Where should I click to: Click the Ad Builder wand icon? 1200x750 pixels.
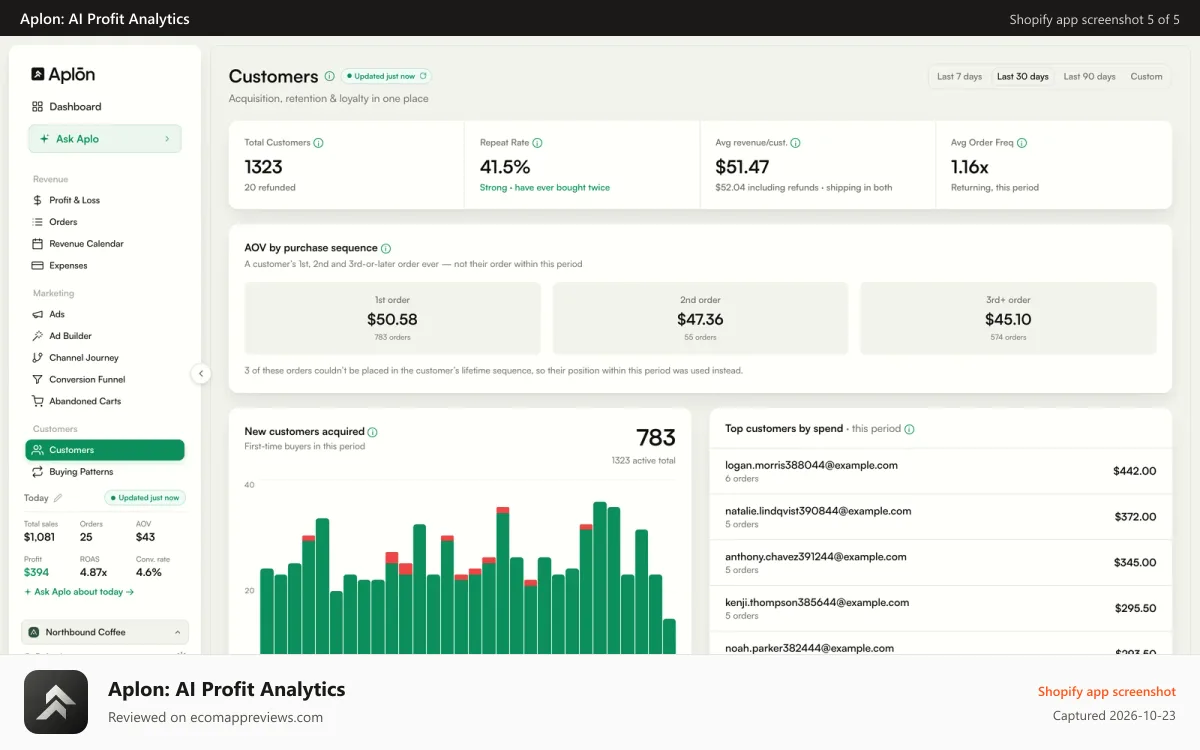click(37, 336)
